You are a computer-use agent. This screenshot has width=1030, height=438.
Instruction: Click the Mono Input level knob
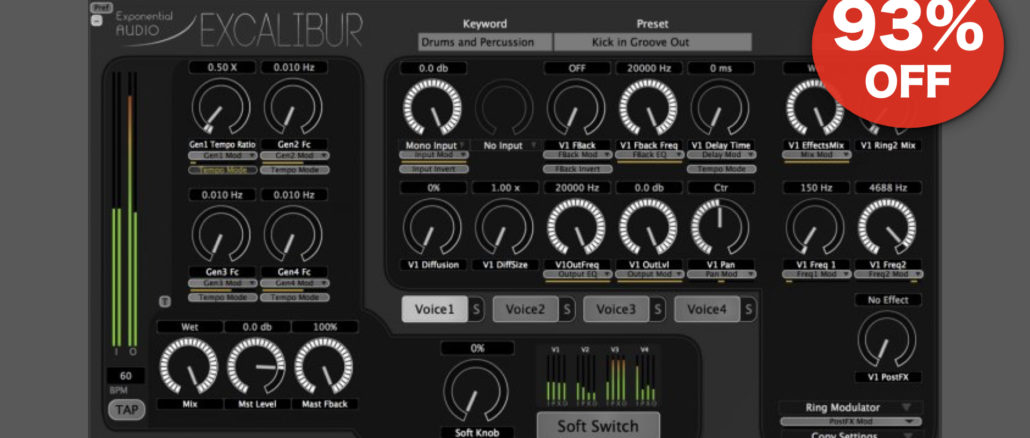coord(432,108)
